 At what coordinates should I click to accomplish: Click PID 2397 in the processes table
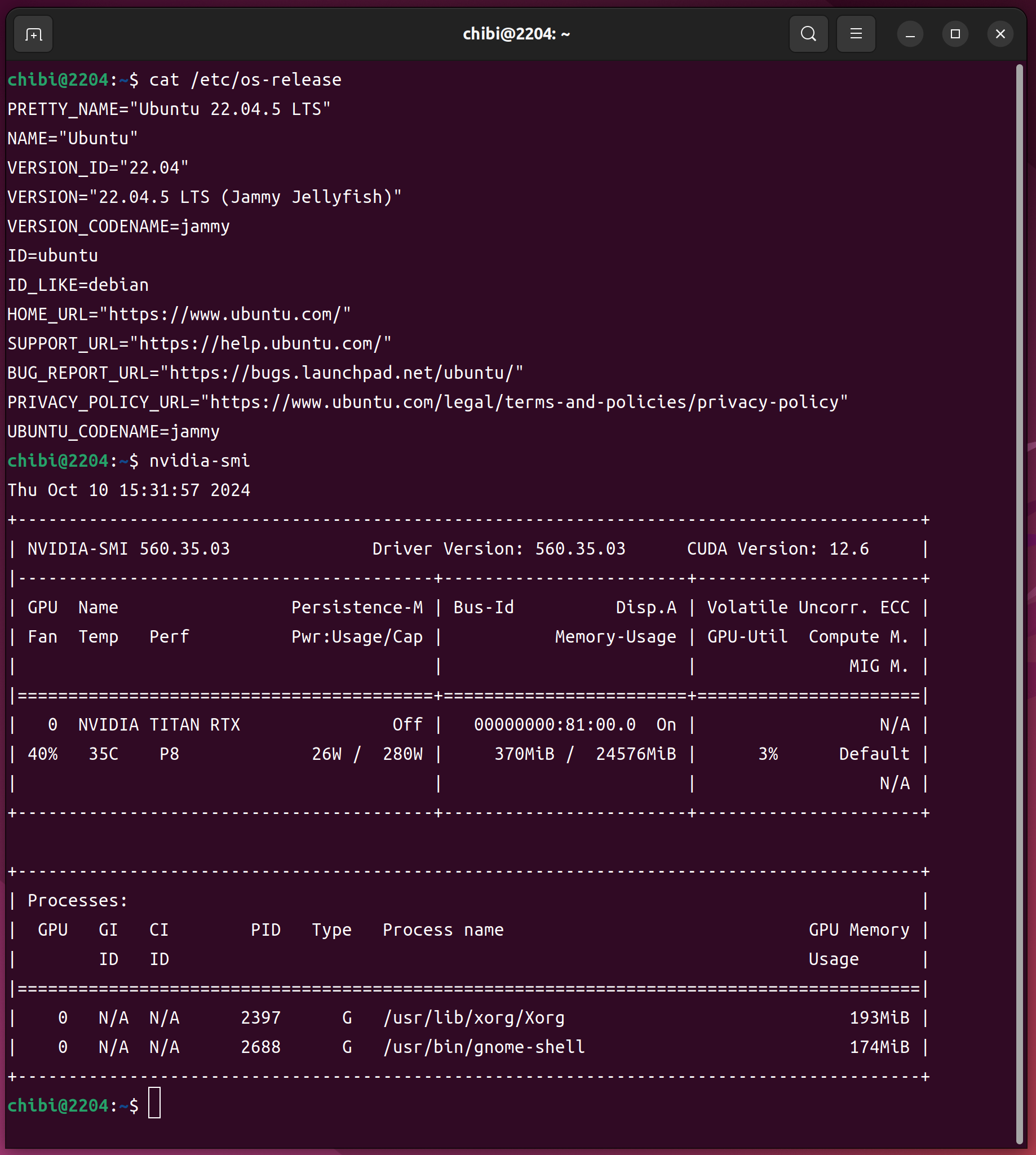point(261,1018)
